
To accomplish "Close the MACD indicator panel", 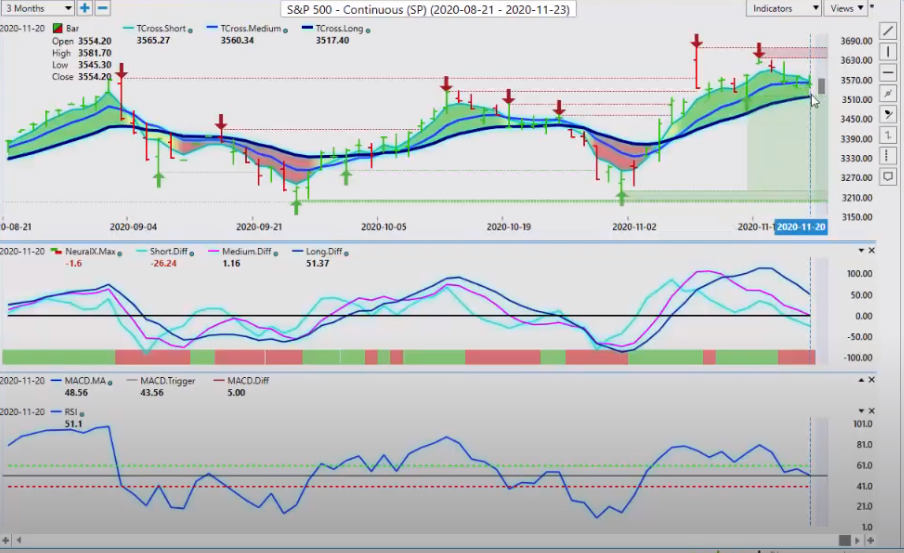I will 871,379.
